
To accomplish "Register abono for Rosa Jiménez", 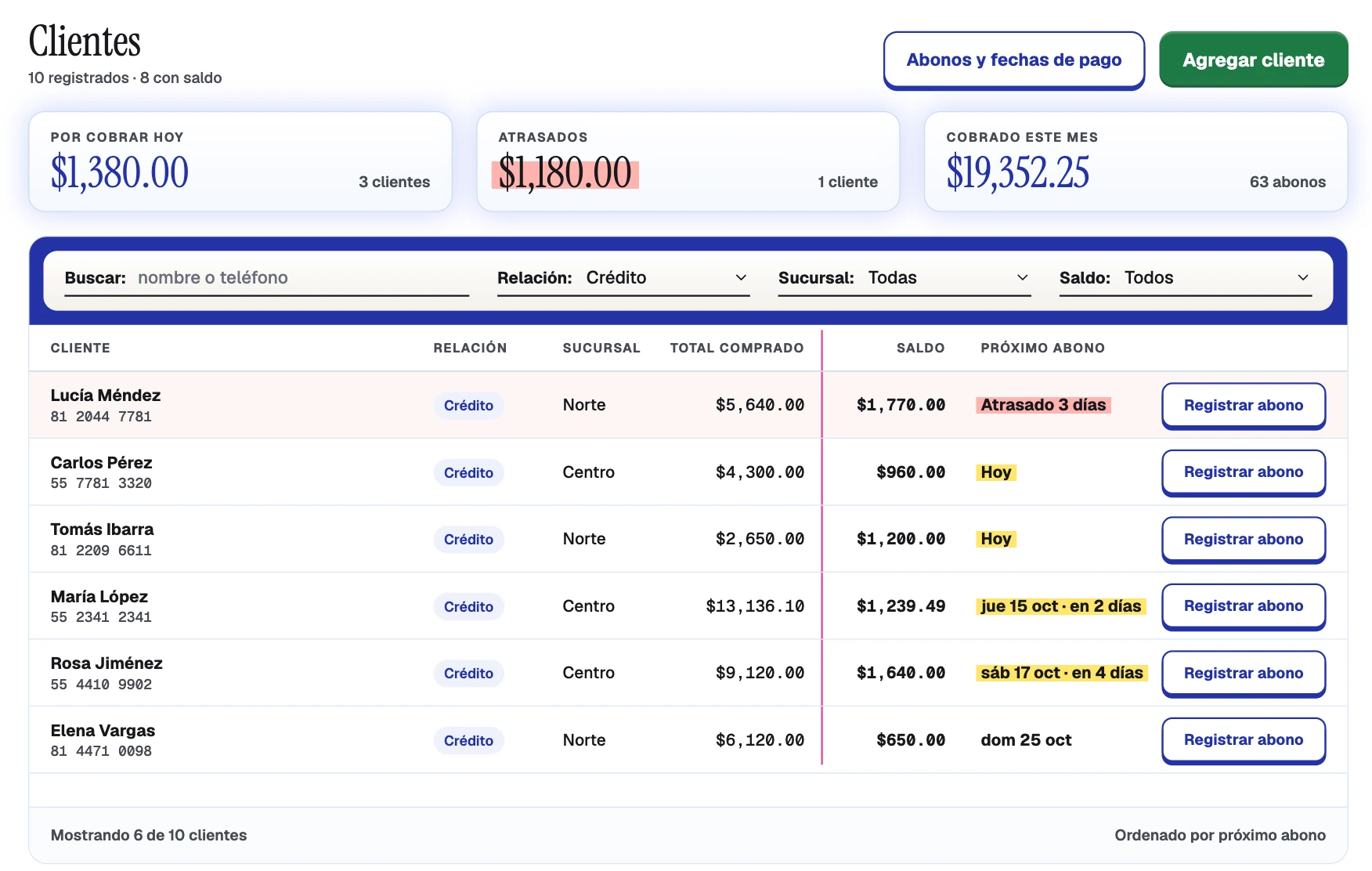I will coord(1244,674).
